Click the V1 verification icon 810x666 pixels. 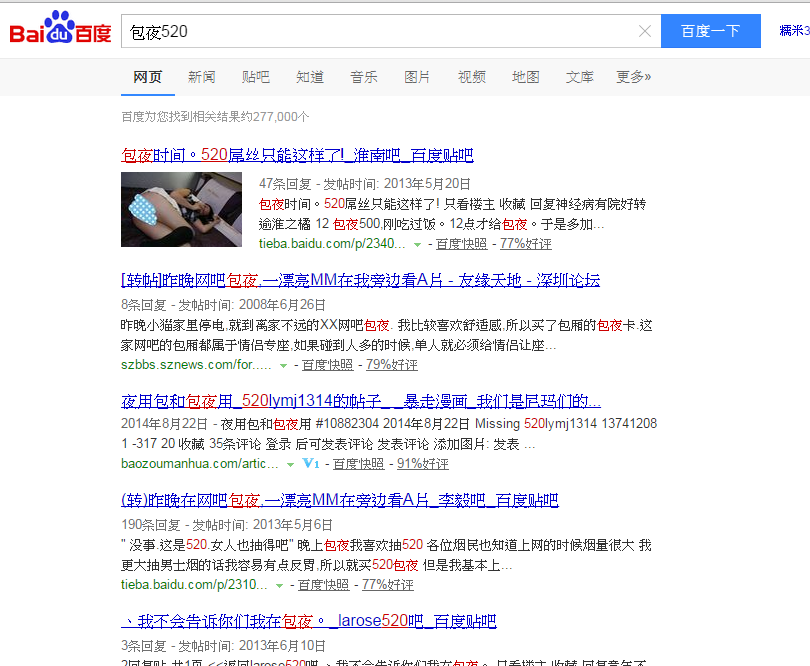pyautogui.click(x=310, y=463)
